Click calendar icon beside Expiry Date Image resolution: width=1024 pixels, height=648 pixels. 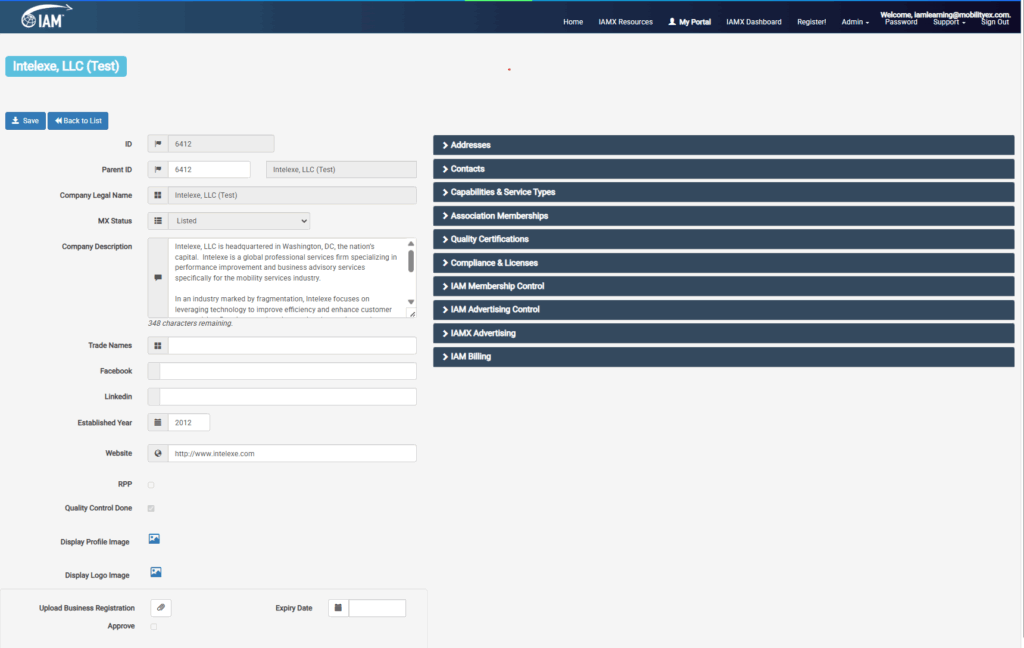pyautogui.click(x=338, y=608)
